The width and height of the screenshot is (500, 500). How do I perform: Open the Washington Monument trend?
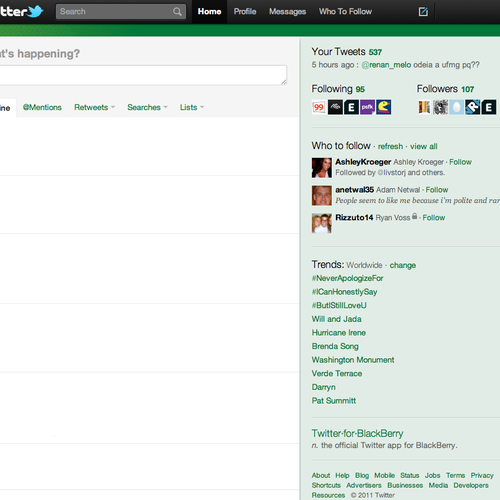353,360
